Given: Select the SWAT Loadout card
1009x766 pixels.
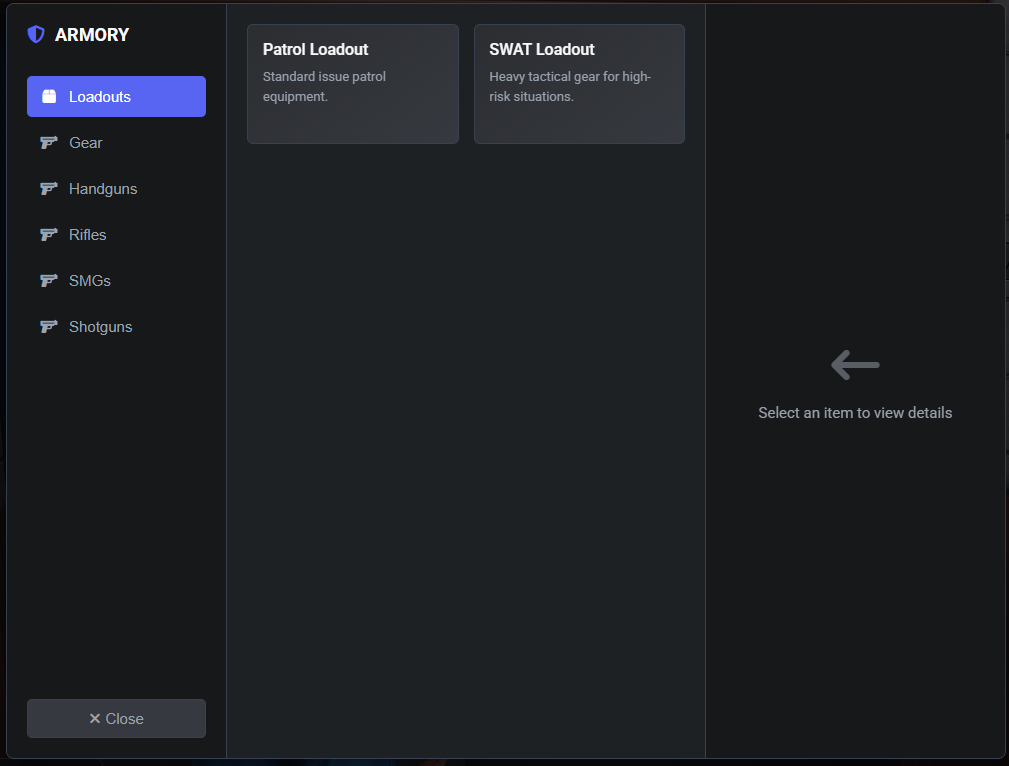Looking at the screenshot, I should 579,84.
